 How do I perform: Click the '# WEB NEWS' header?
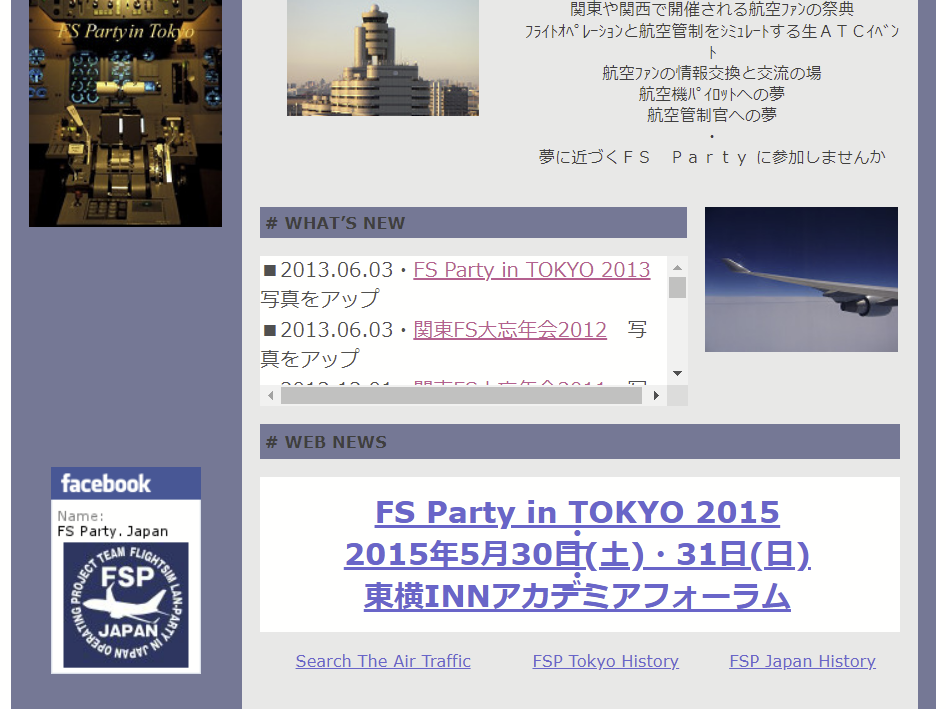(x=580, y=442)
